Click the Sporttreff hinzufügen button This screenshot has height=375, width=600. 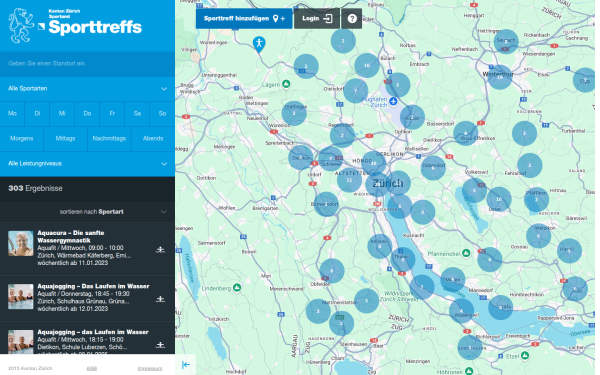click(244, 18)
